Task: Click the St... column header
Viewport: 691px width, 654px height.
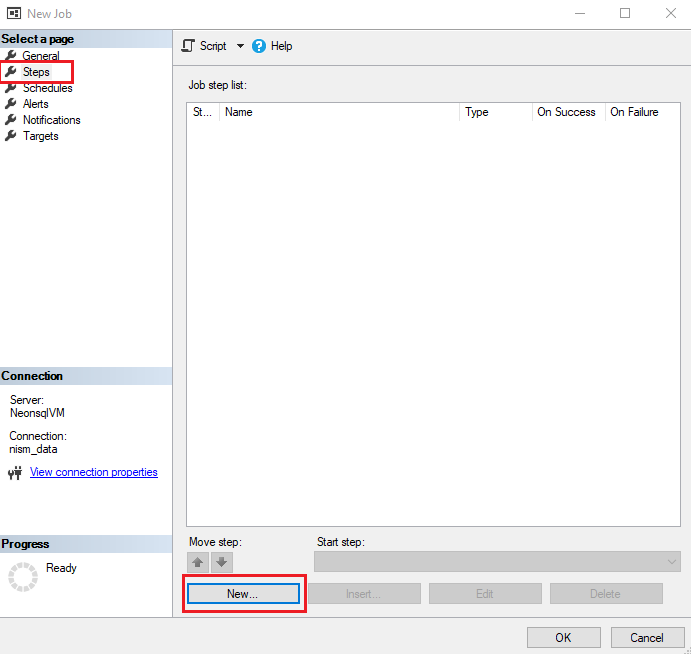Action: [203, 112]
